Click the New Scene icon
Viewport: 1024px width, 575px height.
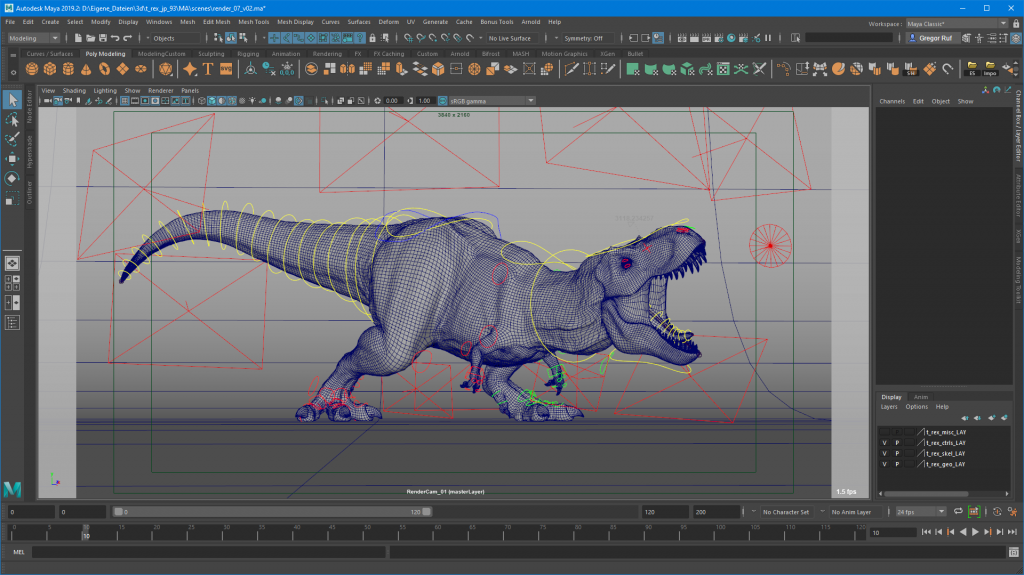click(78, 38)
